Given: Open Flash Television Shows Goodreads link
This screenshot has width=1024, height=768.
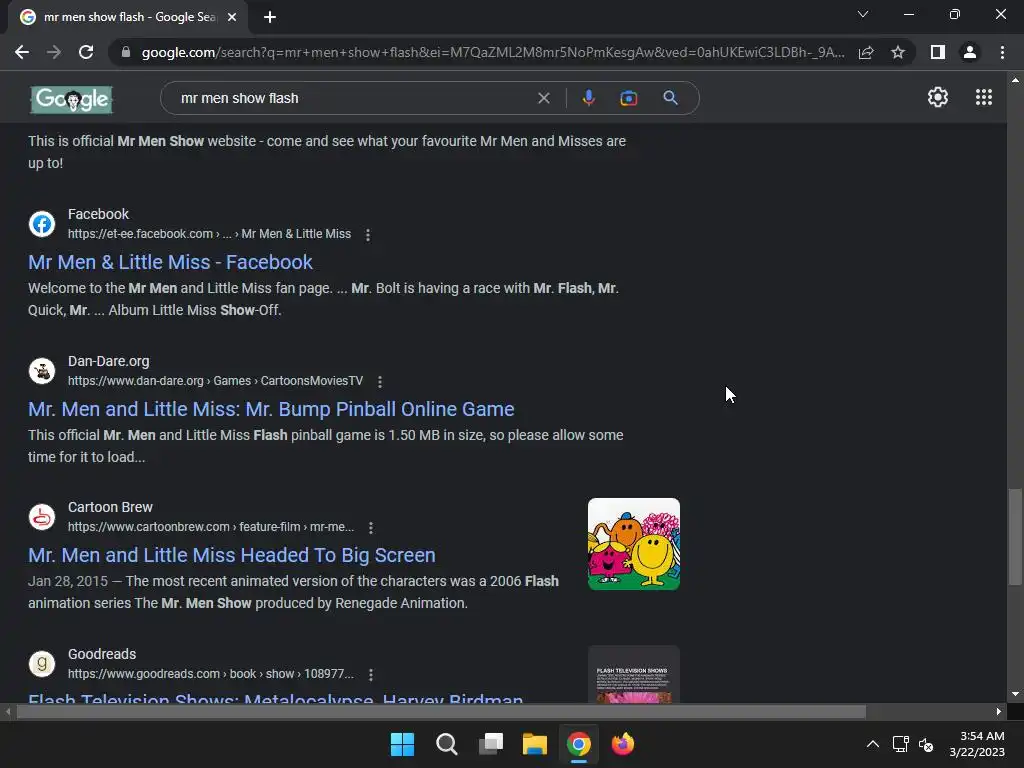Looking at the screenshot, I should pyautogui.click(x=276, y=697).
